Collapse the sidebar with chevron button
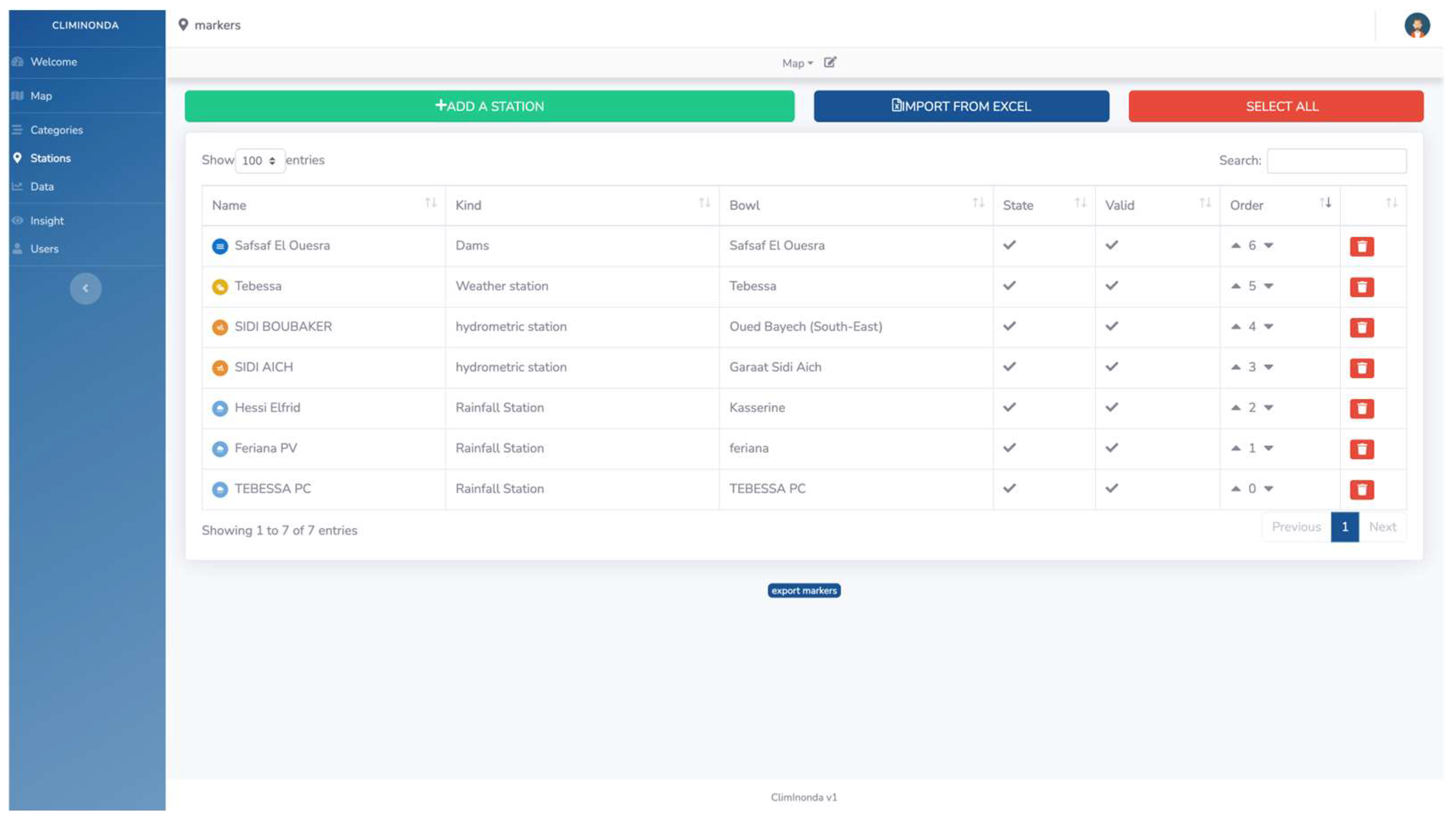1456x822 pixels. click(85, 288)
